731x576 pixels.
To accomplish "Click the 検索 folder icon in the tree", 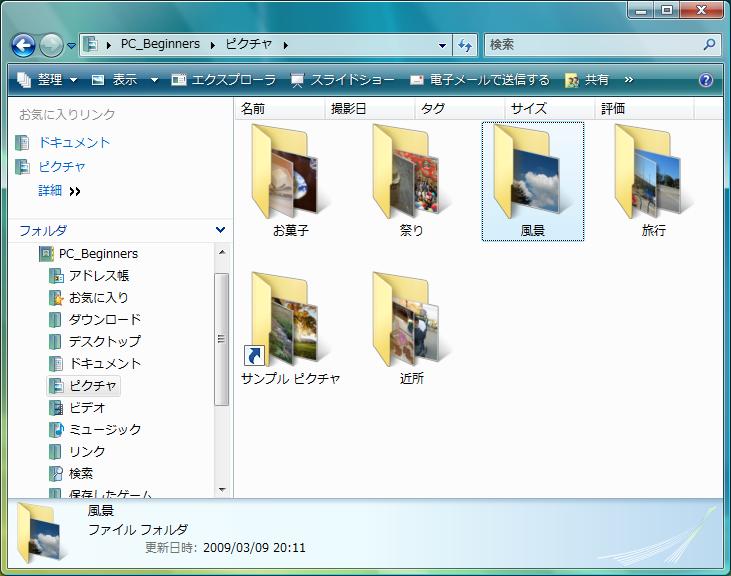I will pos(56,473).
